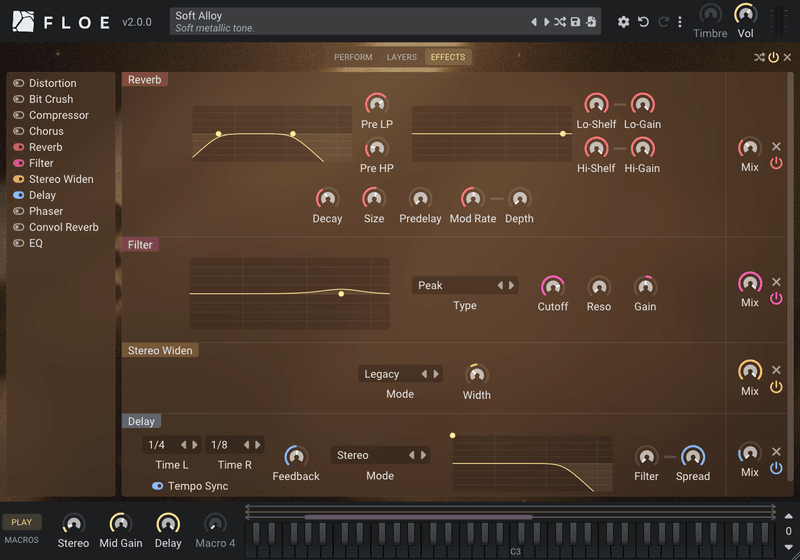Screen dimensions: 800x560
Task: Select the EFFECTS tab
Action: (448, 57)
